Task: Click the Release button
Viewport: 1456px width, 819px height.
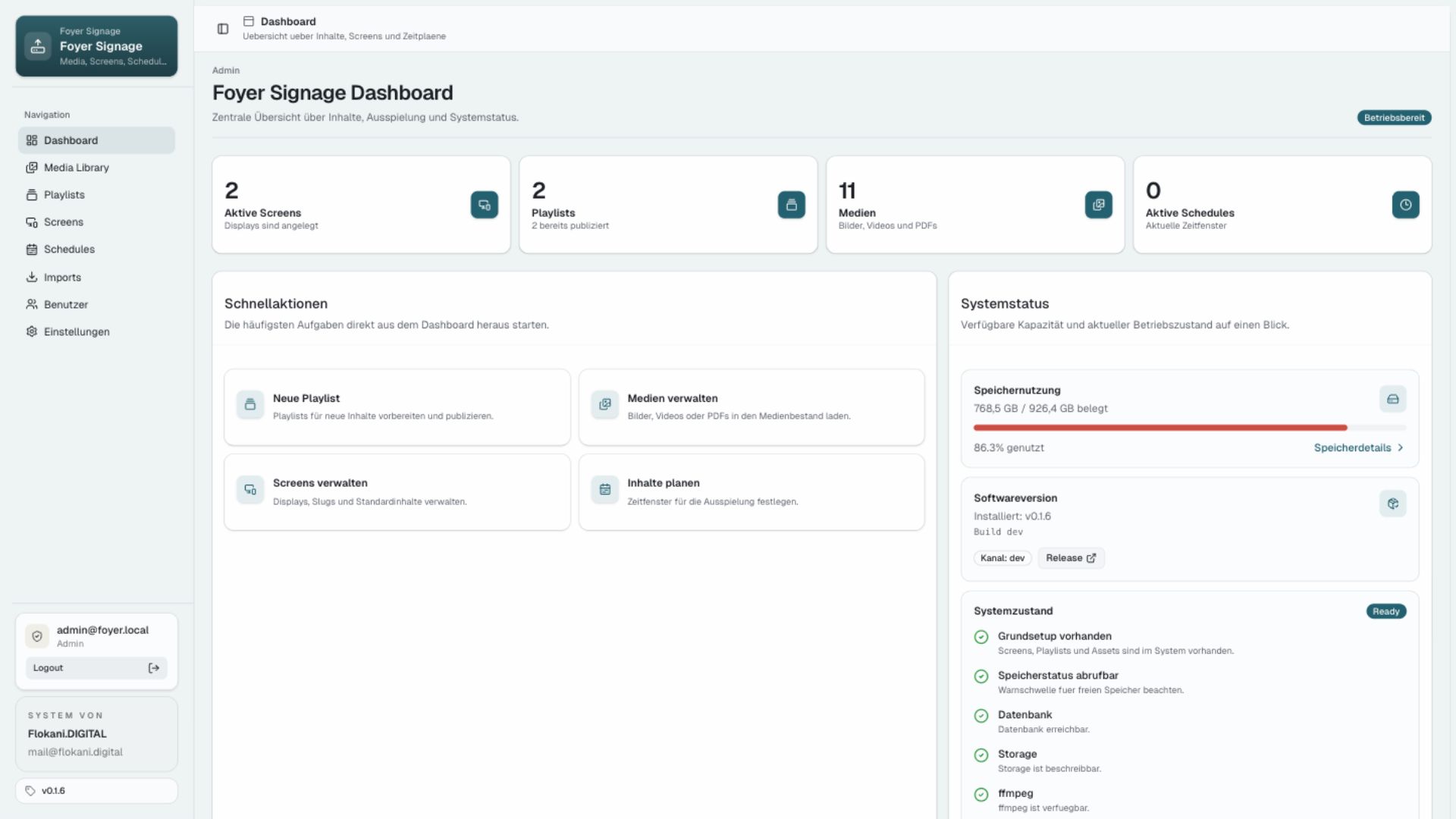Action: (x=1071, y=558)
